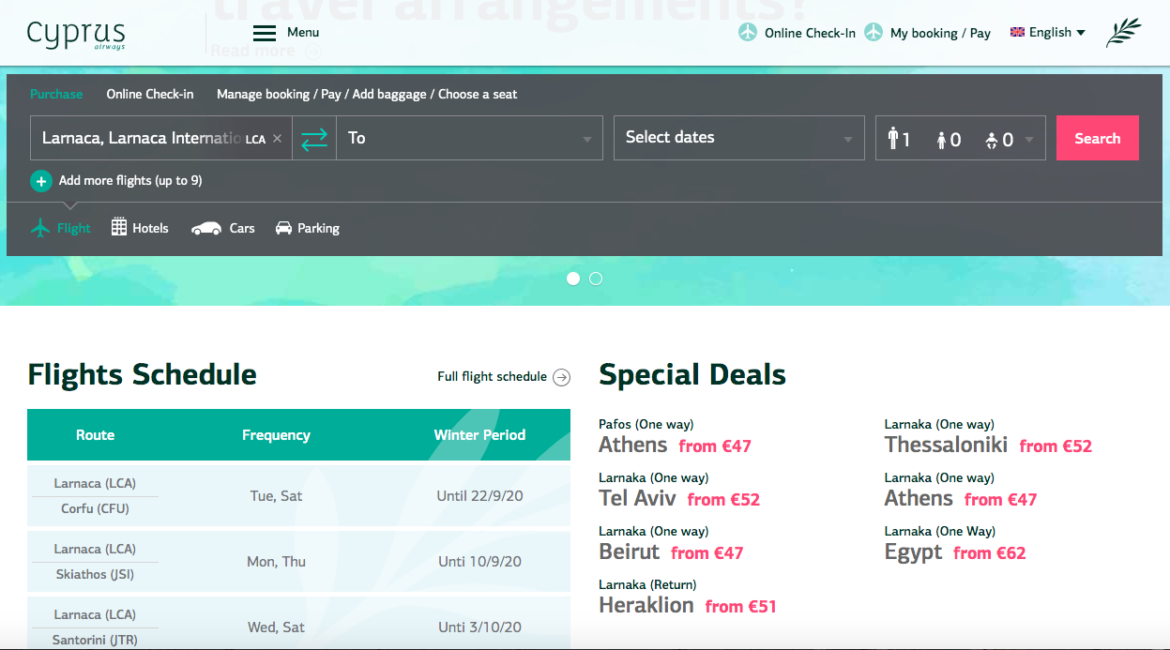This screenshot has width=1170, height=650.
Task: Click the Winter Period column header
Action: 480,435
